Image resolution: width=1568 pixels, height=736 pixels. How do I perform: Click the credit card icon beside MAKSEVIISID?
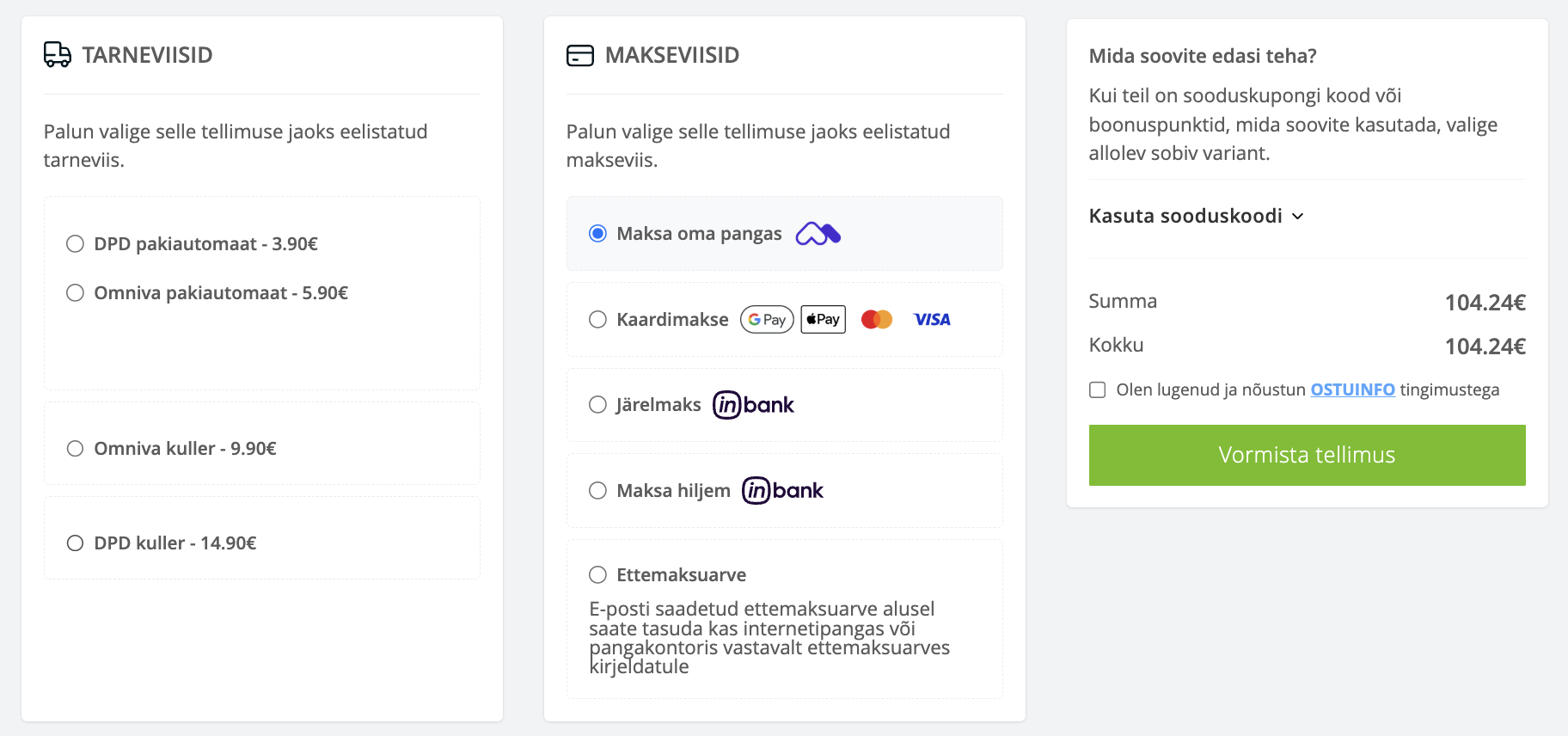pos(580,56)
